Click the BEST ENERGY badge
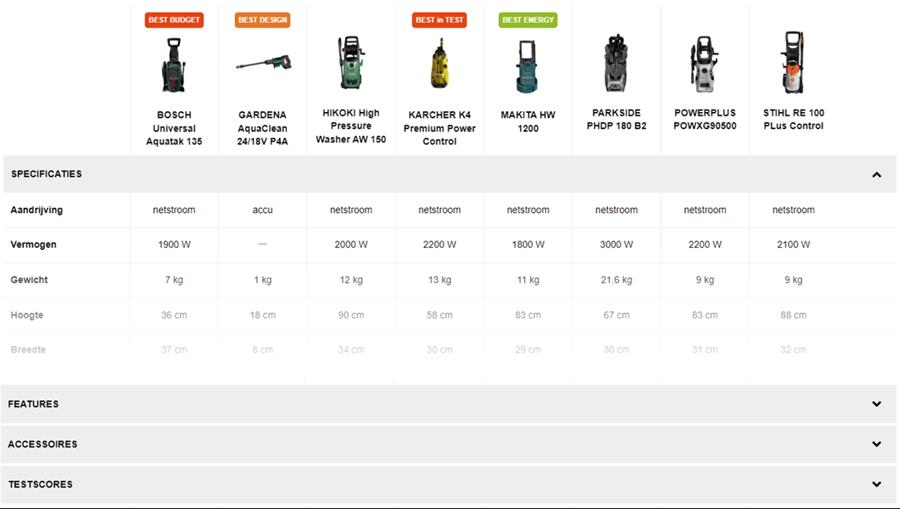Screen dimensions: 900x509 (527, 20)
